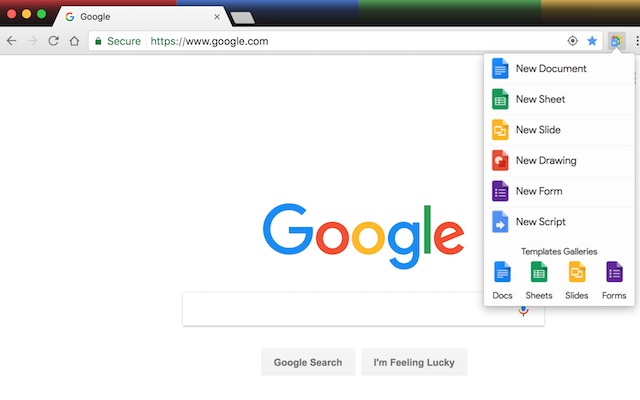Screen dimensions: 640x400
Task: Choose the red New Drawing icon
Action: click(500, 160)
